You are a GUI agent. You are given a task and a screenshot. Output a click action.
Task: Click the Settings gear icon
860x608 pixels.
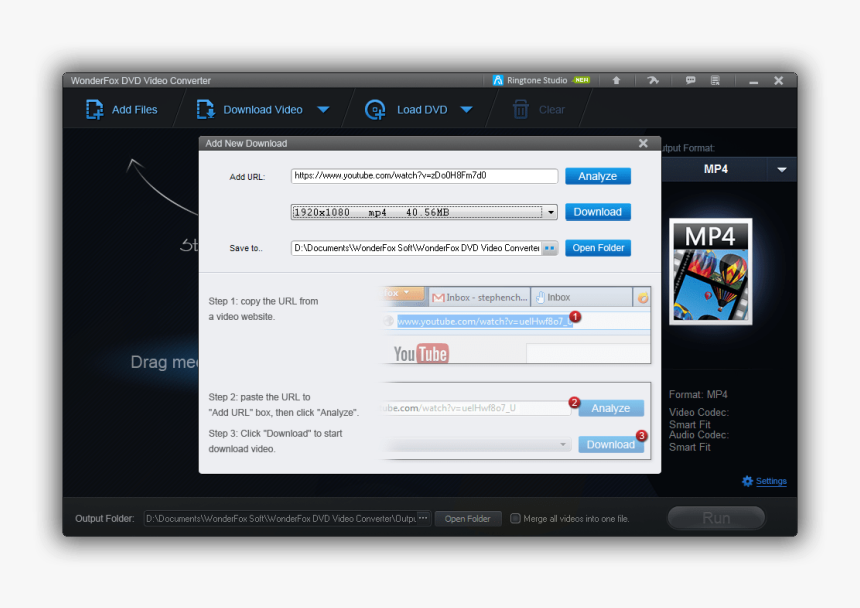tap(747, 481)
